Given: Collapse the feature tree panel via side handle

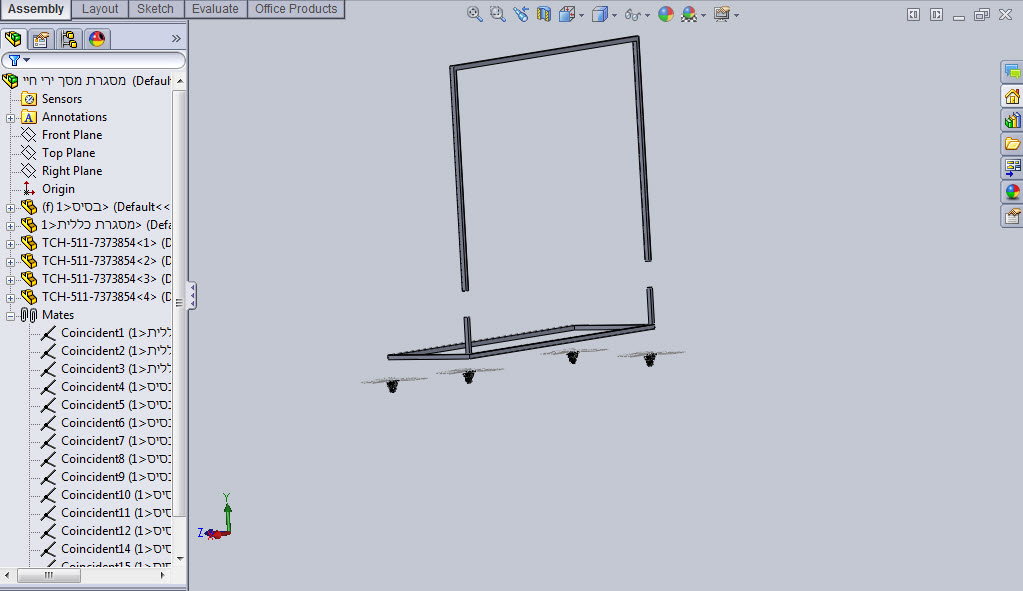Looking at the screenshot, I should [192, 296].
